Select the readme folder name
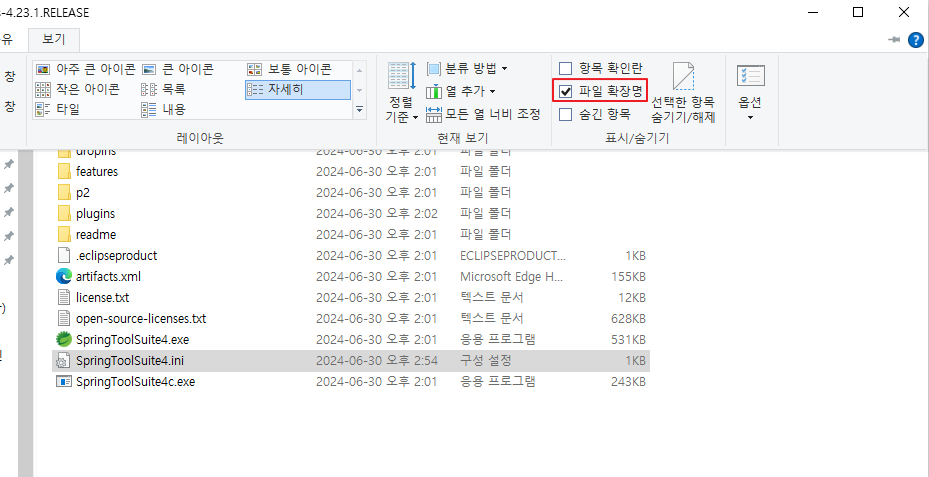The width and height of the screenshot is (929, 477). coord(96,234)
